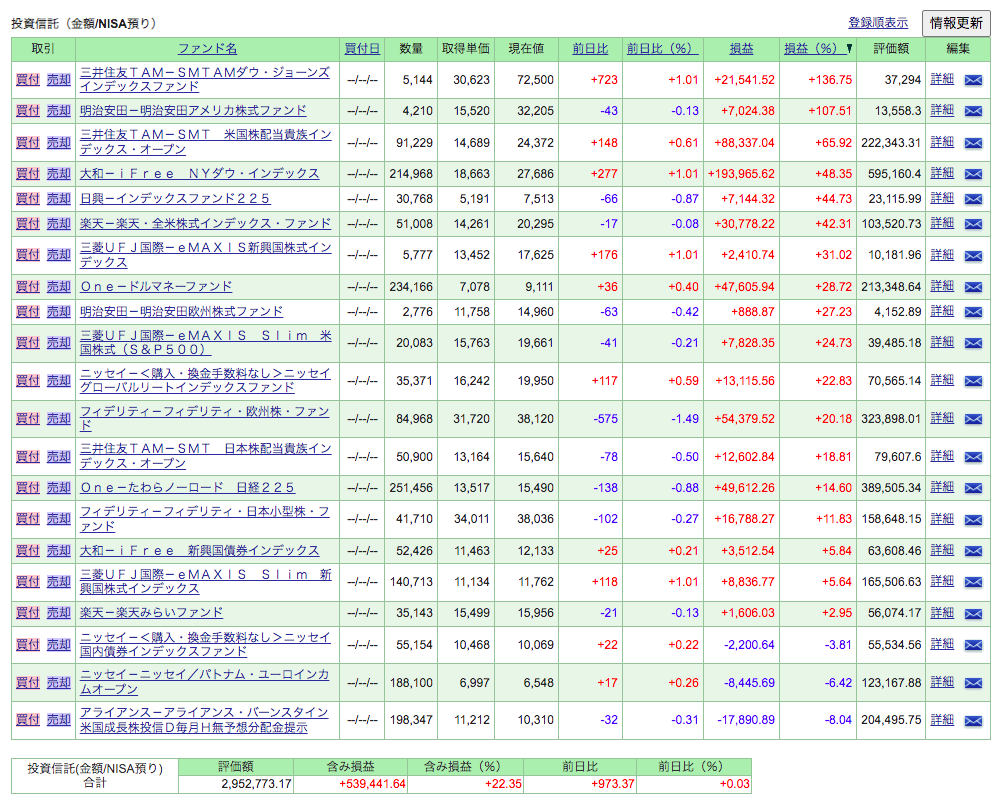1004x801 pixels.
Task: Open fund link 楽天・全米株式インデックス・ファンド
Action: pos(206,223)
